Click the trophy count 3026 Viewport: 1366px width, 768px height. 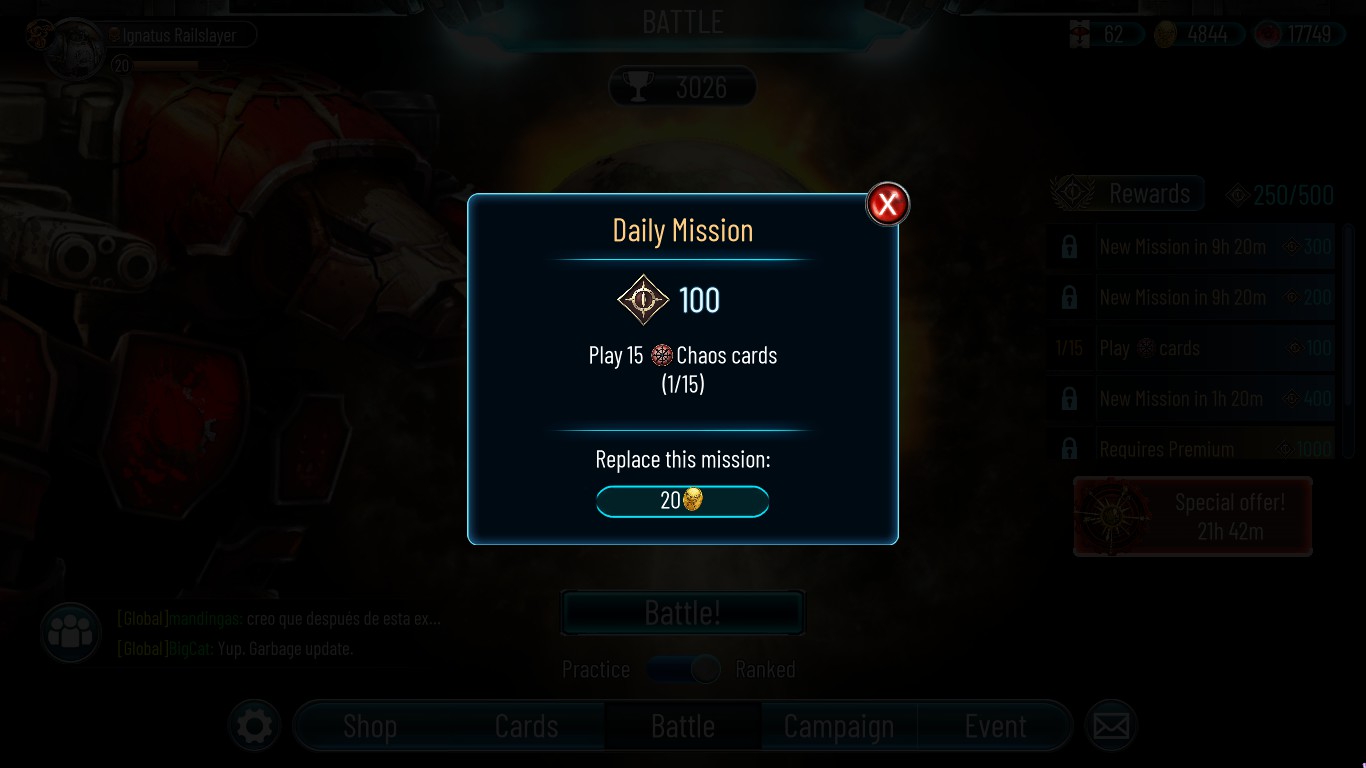pos(683,88)
